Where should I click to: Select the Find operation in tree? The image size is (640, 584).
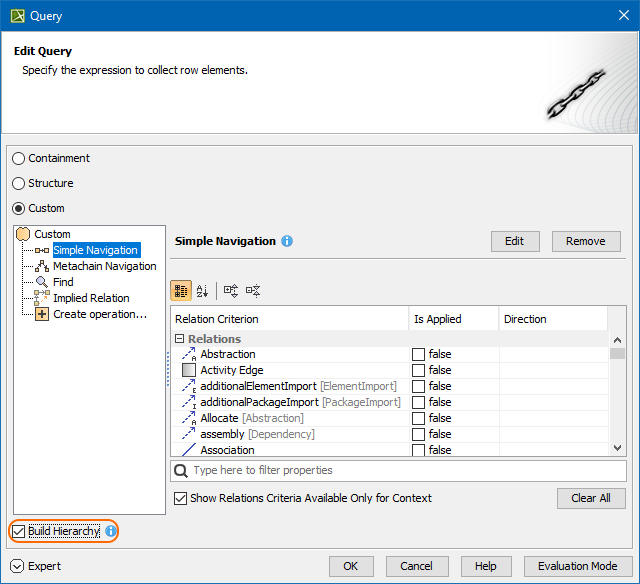(63, 282)
